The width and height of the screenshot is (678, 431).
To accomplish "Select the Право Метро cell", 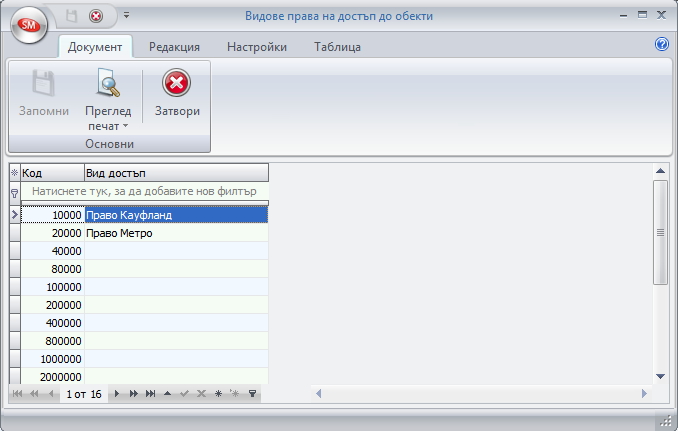I will [176, 233].
